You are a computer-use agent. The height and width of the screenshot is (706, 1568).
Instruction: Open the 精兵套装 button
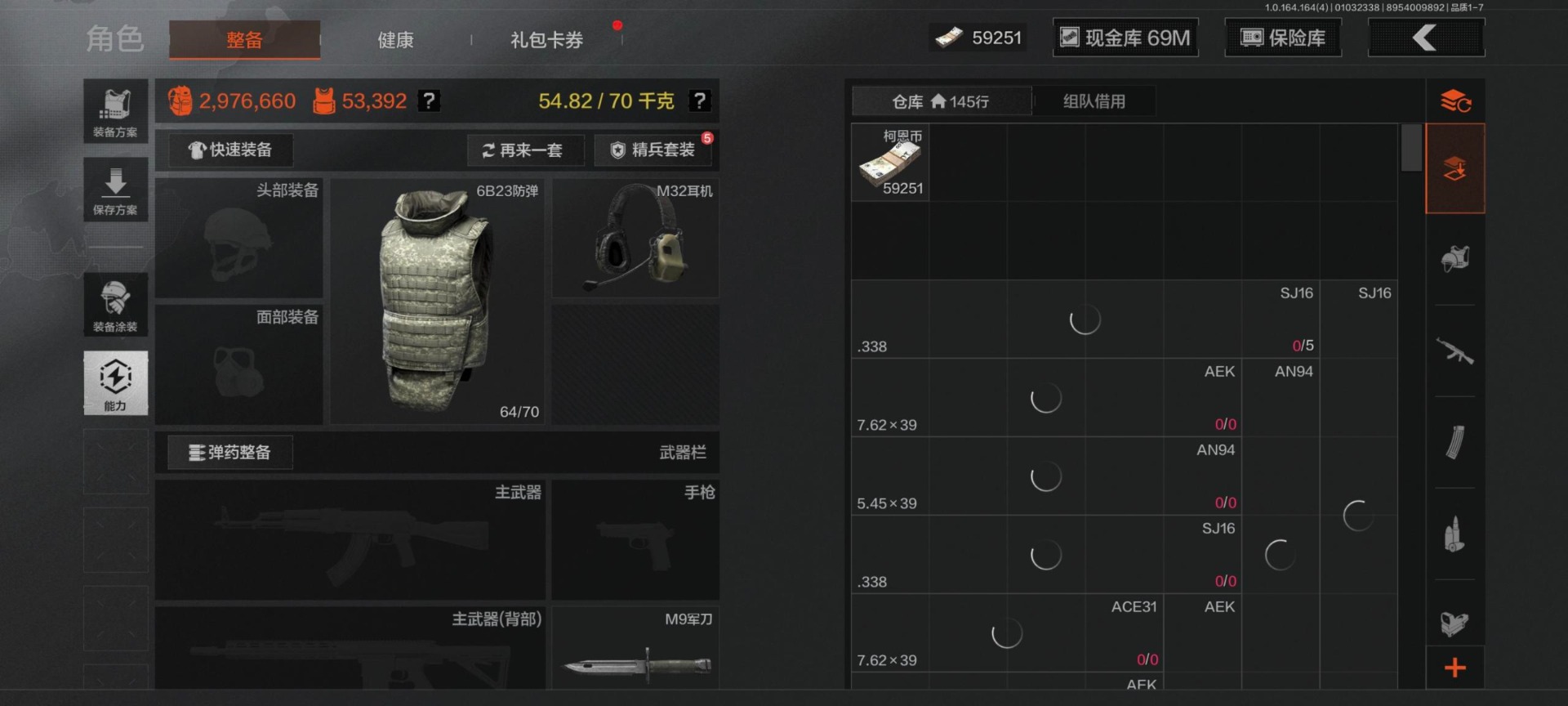click(x=654, y=150)
